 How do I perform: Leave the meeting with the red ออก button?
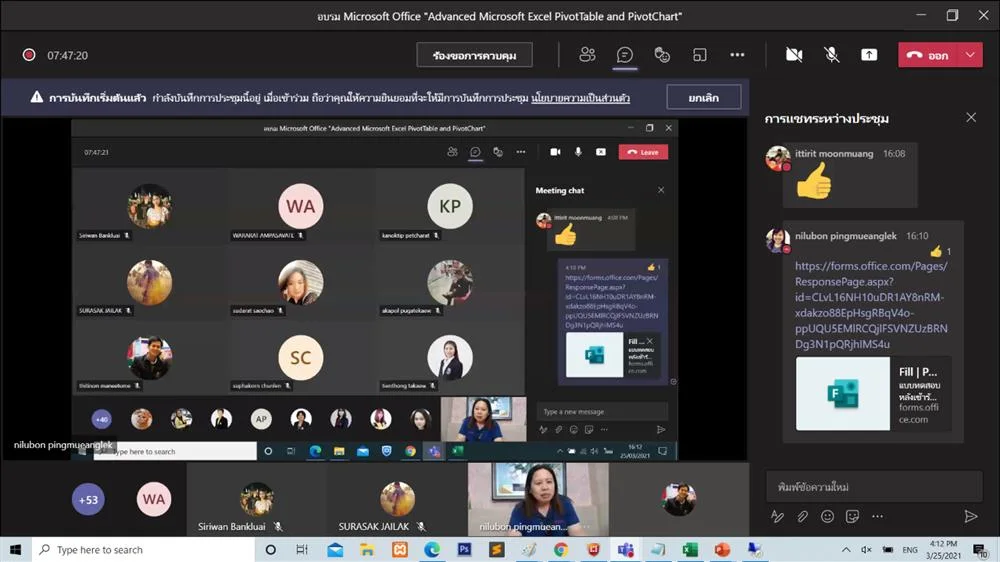928,55
